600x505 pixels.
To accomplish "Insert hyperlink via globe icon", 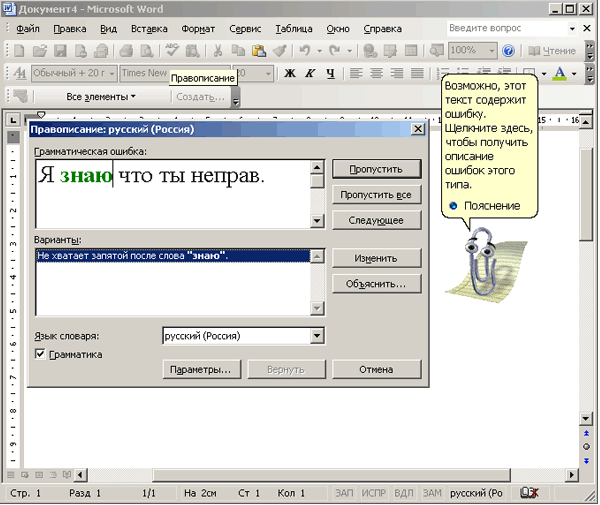I will coord(370,50).
